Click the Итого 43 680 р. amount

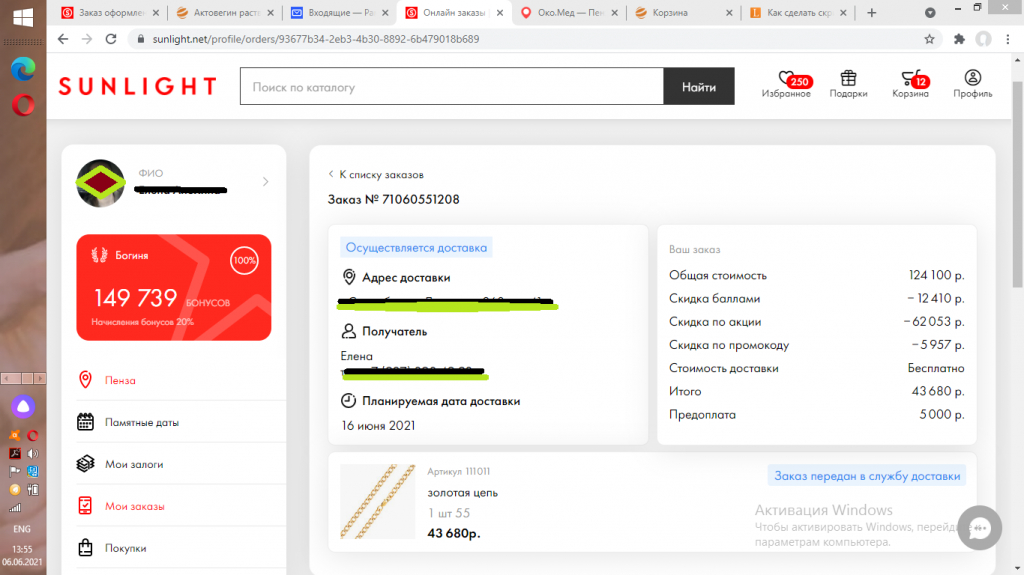tap(937, 391)
